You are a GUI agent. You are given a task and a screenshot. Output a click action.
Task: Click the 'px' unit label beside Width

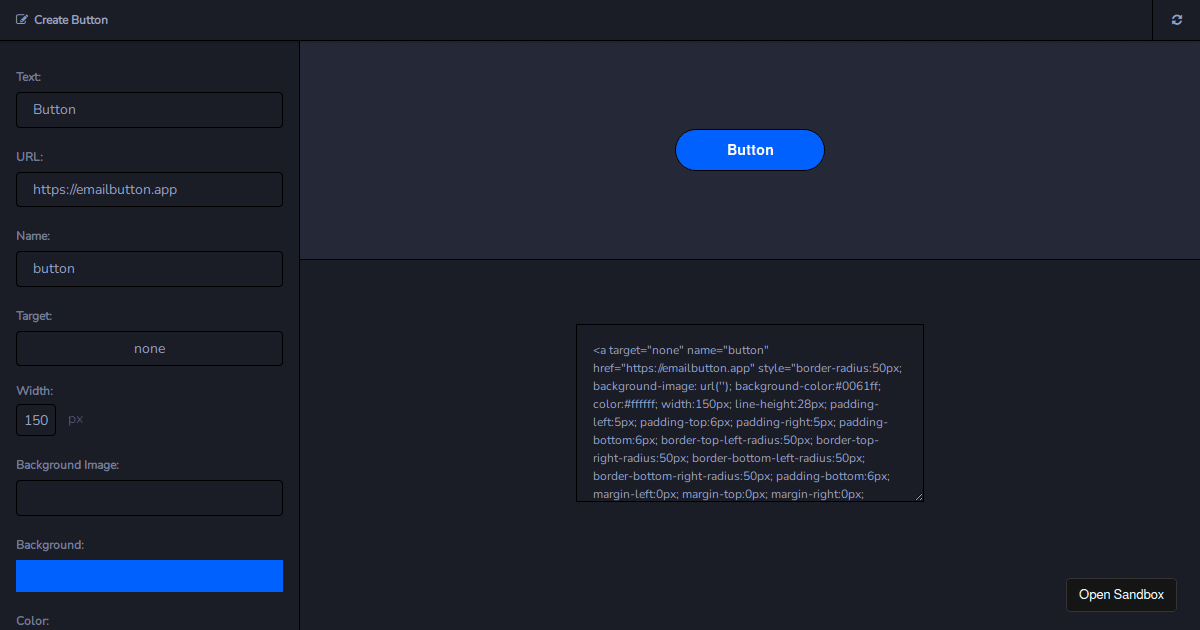tap(74, 419)
